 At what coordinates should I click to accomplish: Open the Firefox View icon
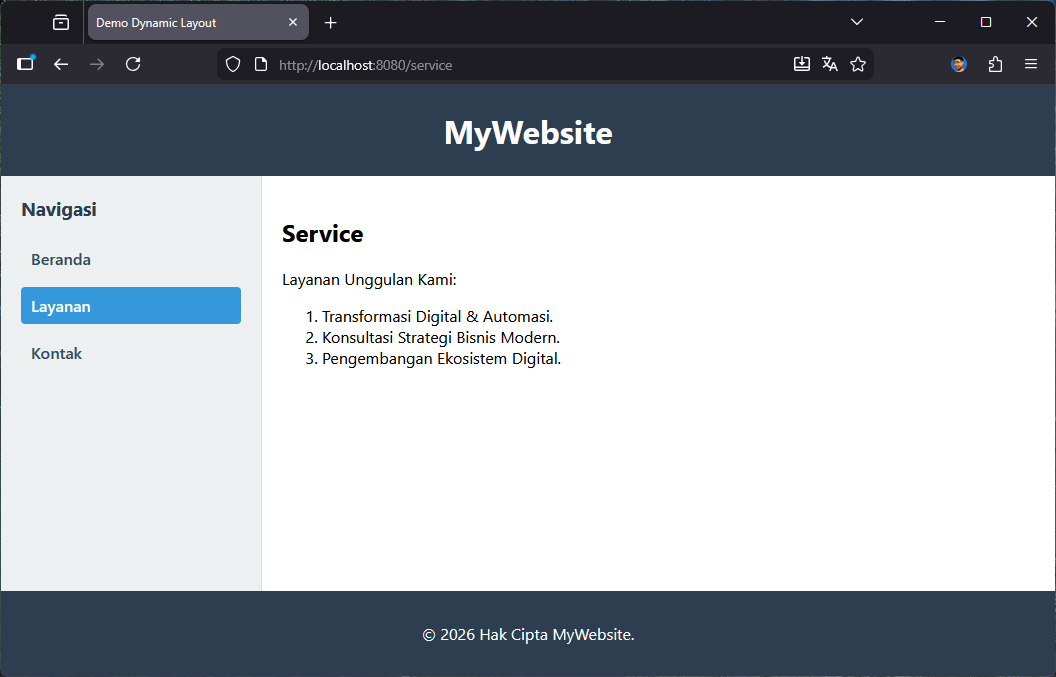point(60,22)
